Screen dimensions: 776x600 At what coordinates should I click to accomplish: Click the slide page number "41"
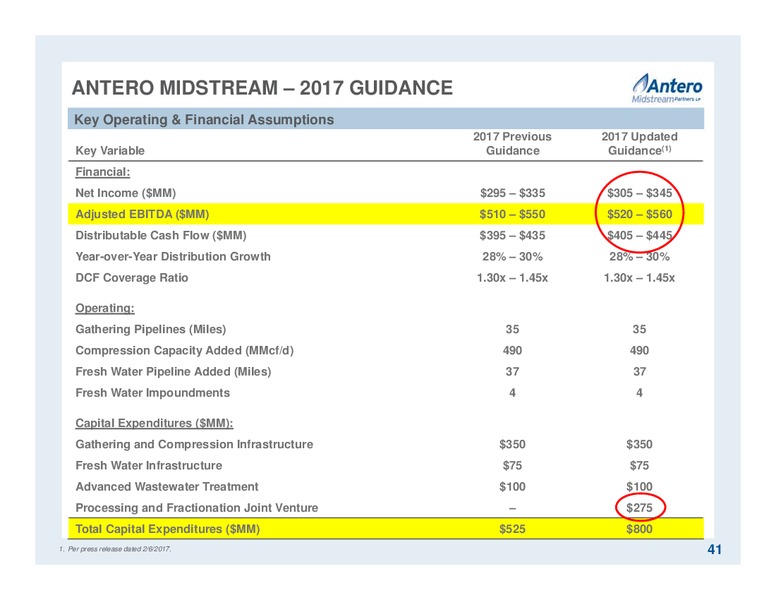pos(714,550)
